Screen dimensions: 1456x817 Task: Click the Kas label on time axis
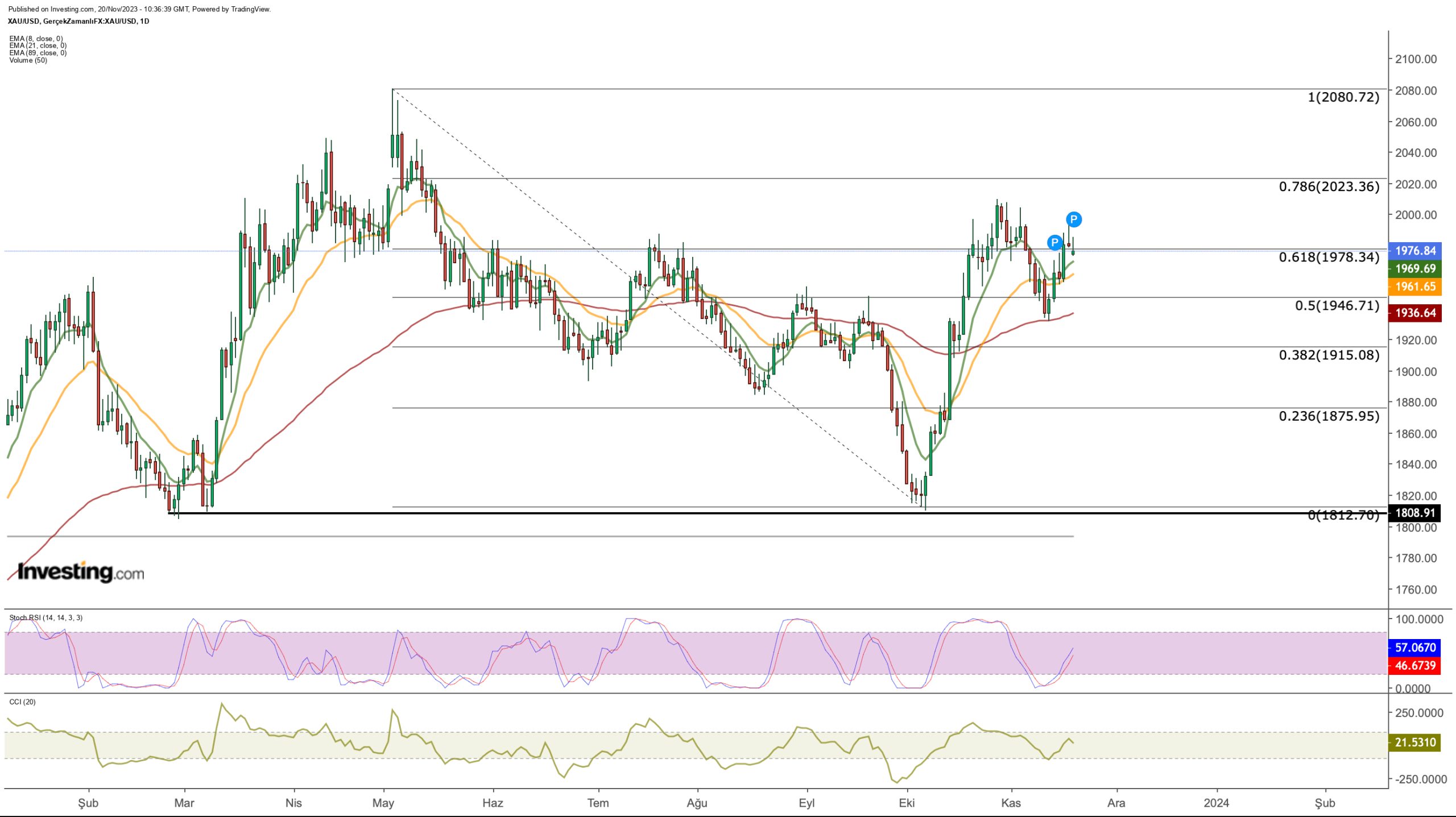point(1011,803)
